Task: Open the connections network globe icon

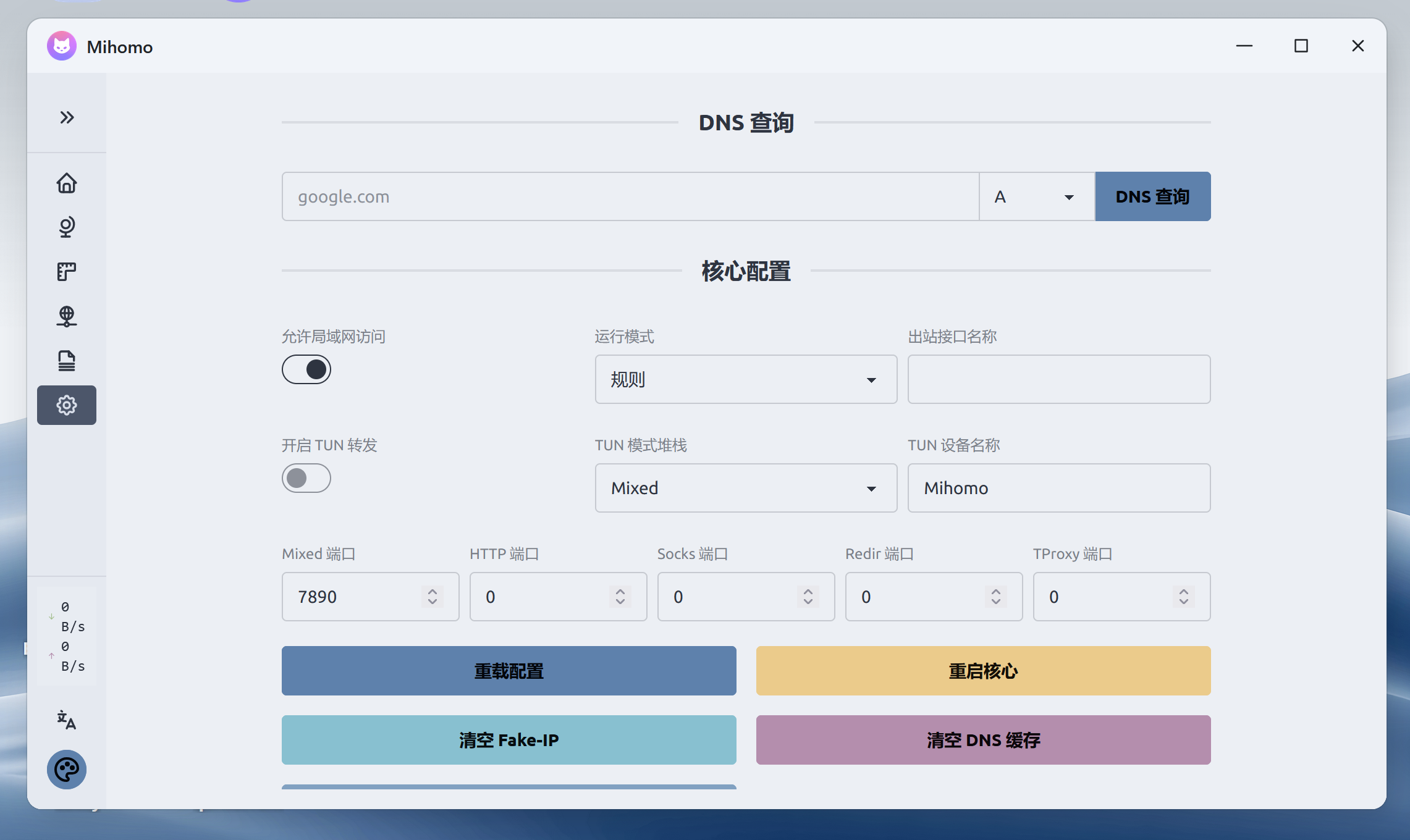Action: coord(67,316)
